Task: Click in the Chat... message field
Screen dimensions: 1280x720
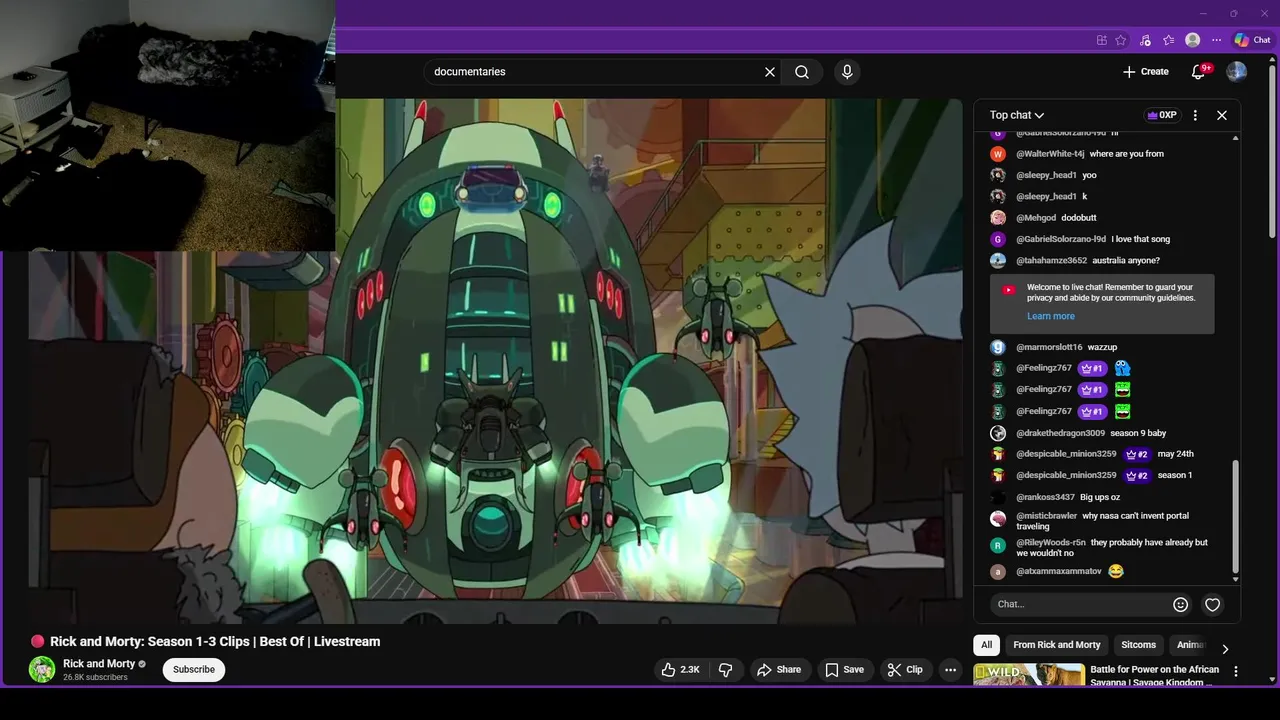Action: (x=1080, y=604)
